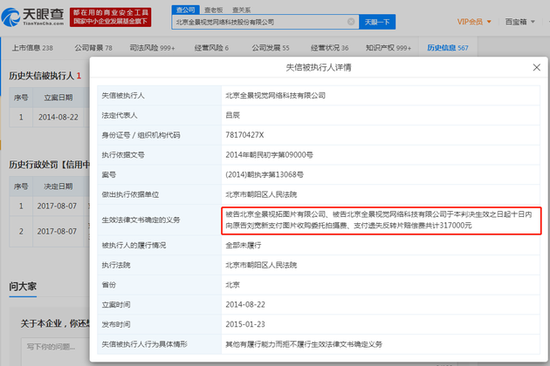Clear the search box with the X icon

350,22
